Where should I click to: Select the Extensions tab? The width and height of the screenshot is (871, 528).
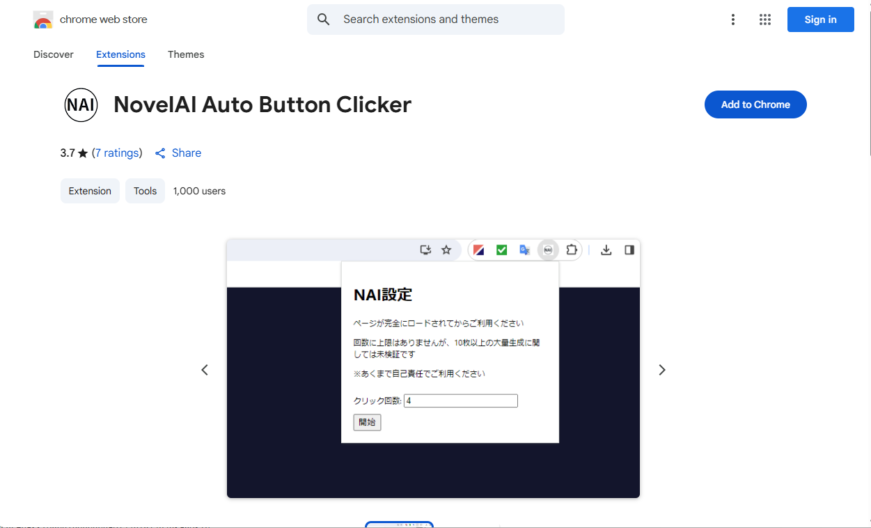click(121, 54)
